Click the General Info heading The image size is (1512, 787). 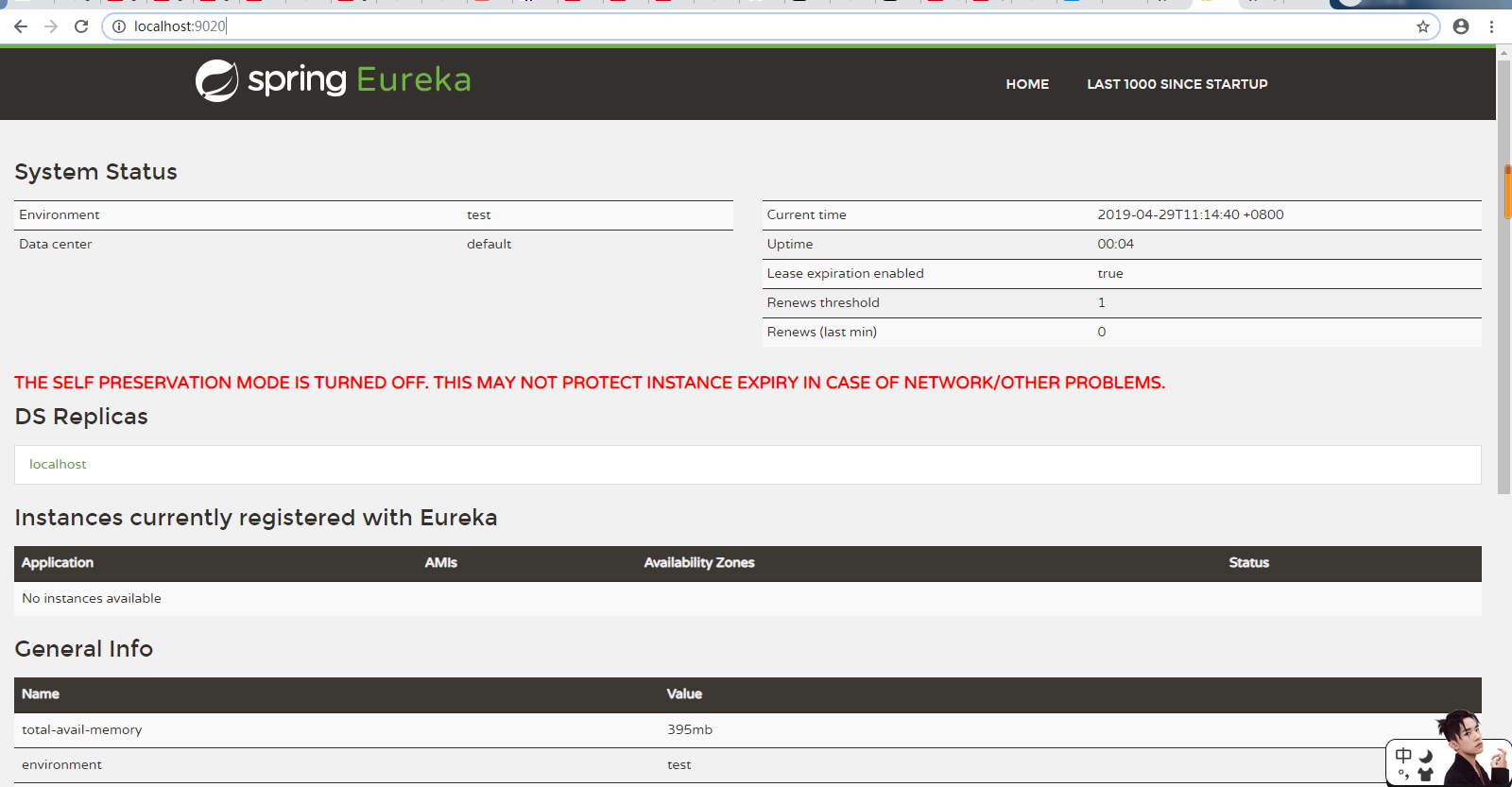pyautogui.click(x=84, y=649)
